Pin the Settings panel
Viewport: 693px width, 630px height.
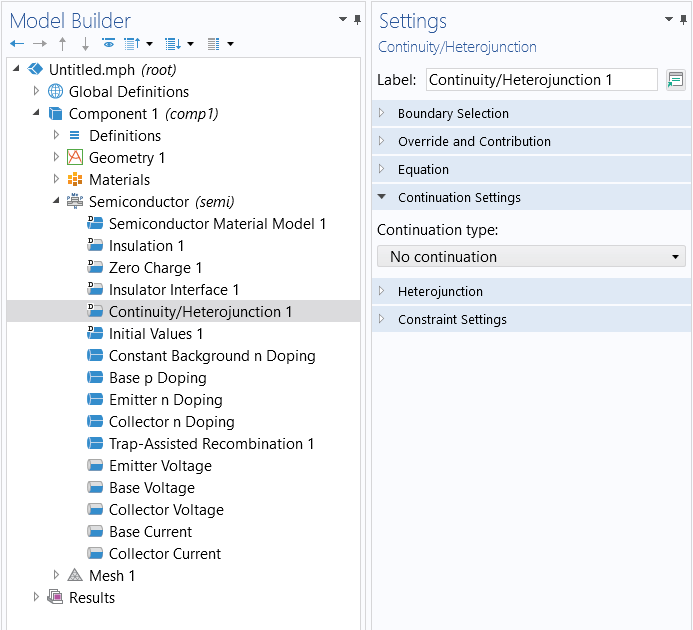point(683,19)
